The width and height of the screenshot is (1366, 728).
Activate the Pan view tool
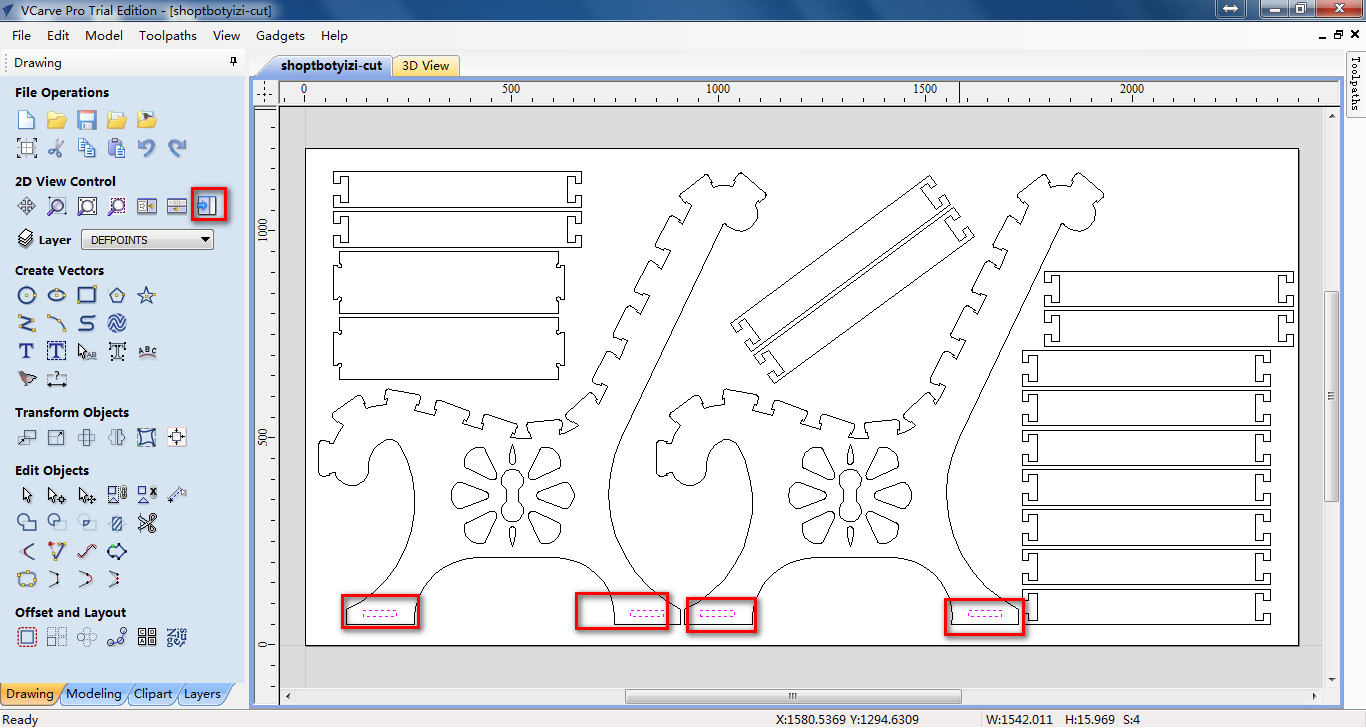27,206
